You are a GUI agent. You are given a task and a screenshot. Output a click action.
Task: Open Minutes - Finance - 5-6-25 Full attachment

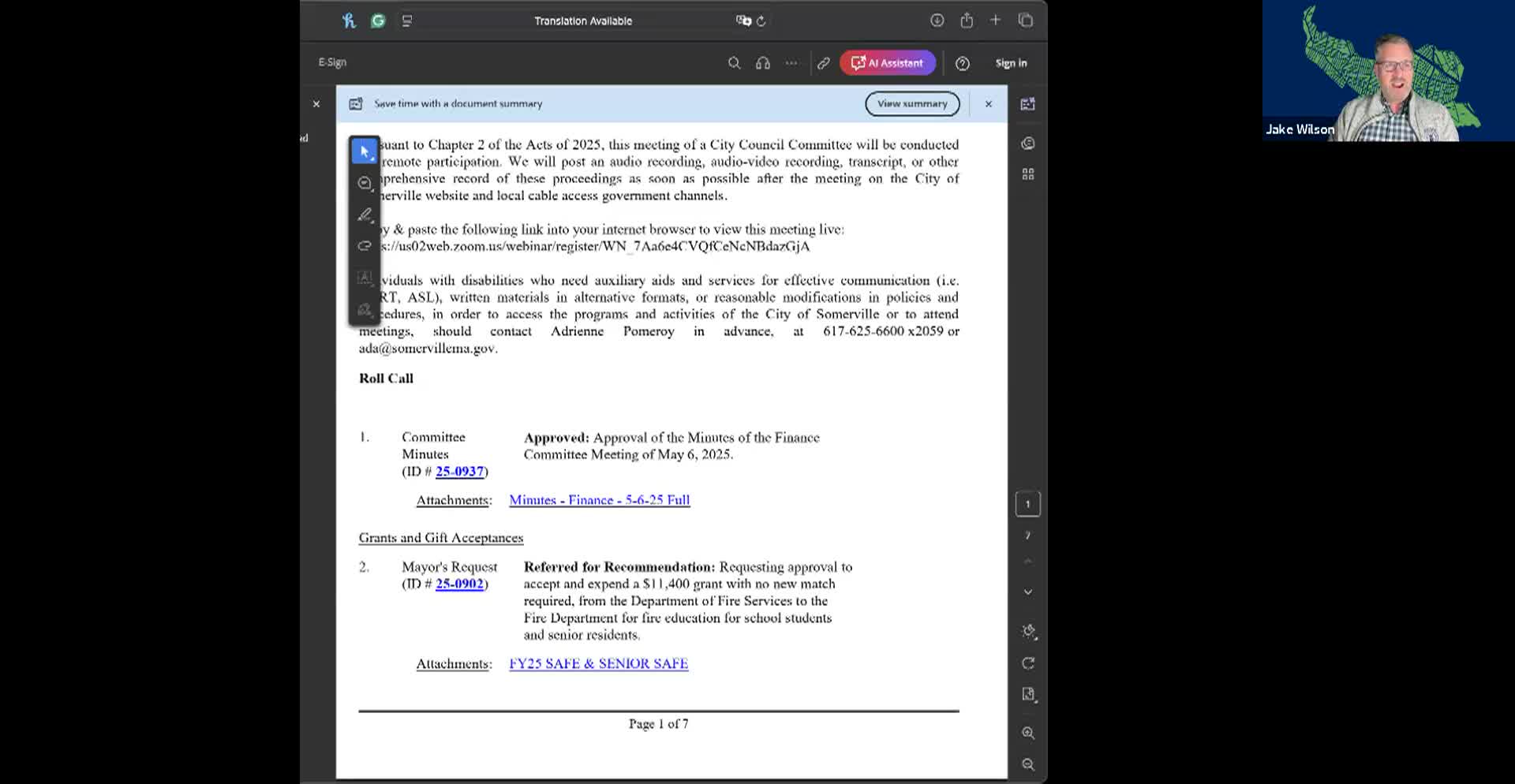point(600,500)
